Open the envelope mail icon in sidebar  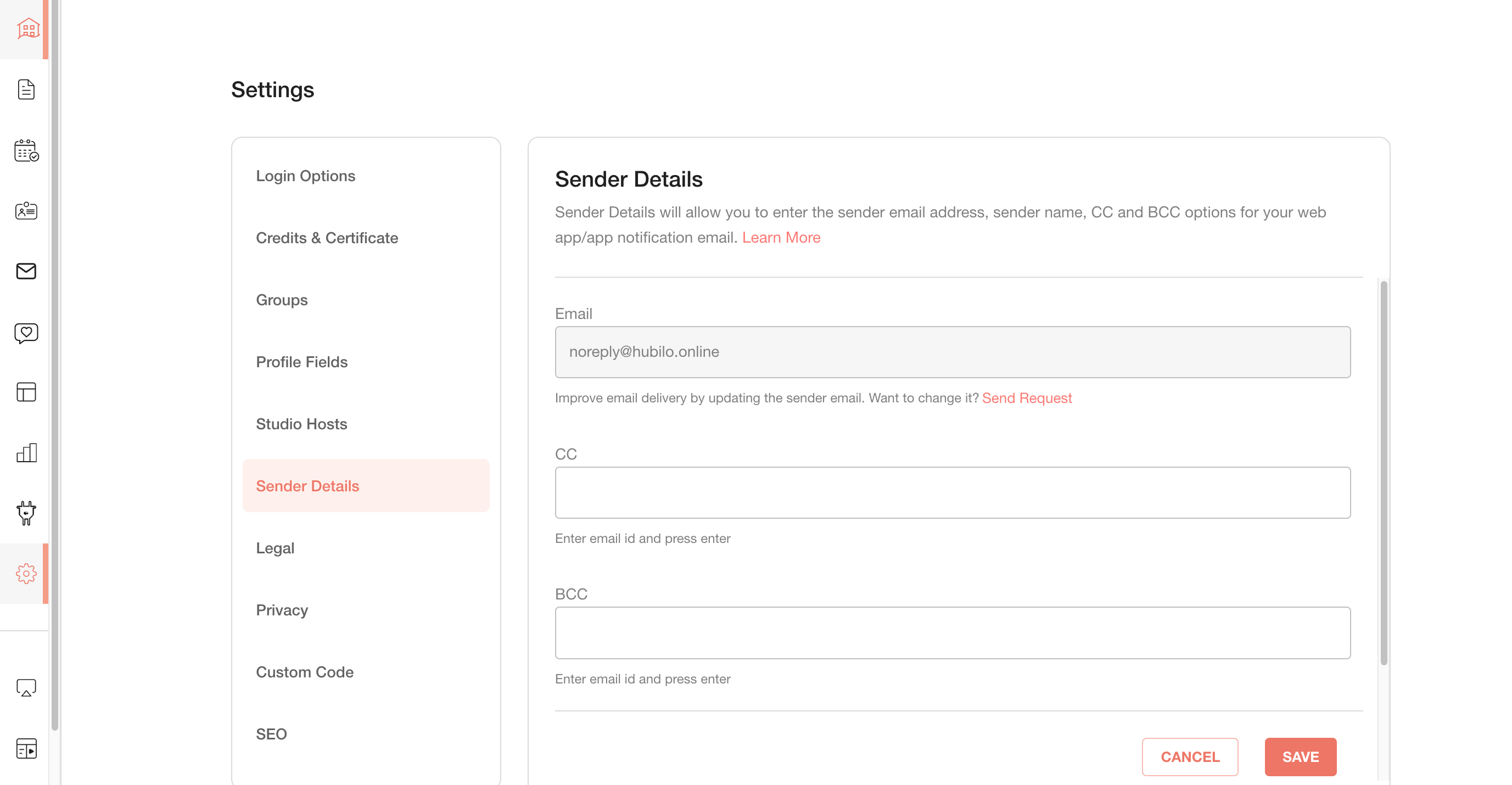point(26,271)
